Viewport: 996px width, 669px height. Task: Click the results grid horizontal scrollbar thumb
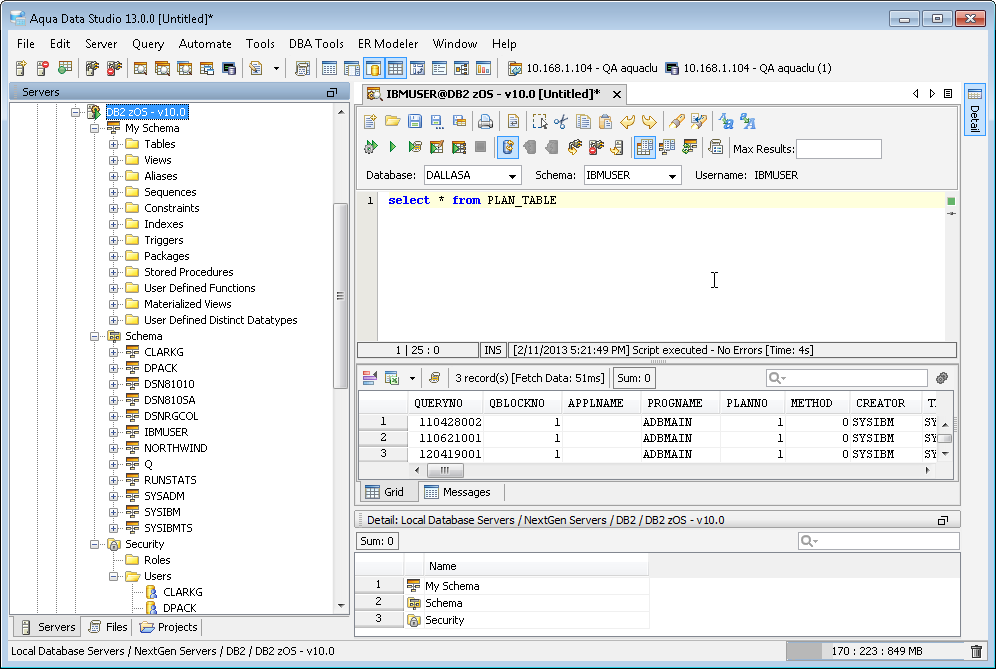tap(445, 470)
